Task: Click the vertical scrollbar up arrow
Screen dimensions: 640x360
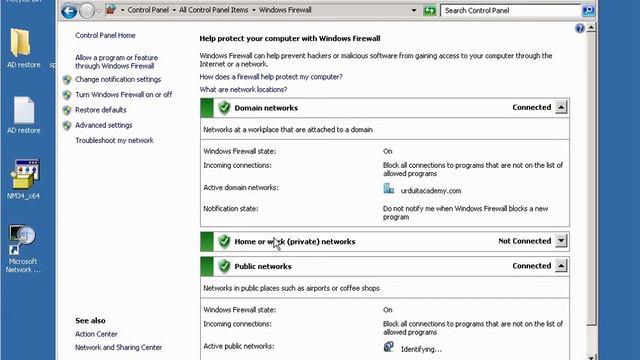Action: (591, 28)
